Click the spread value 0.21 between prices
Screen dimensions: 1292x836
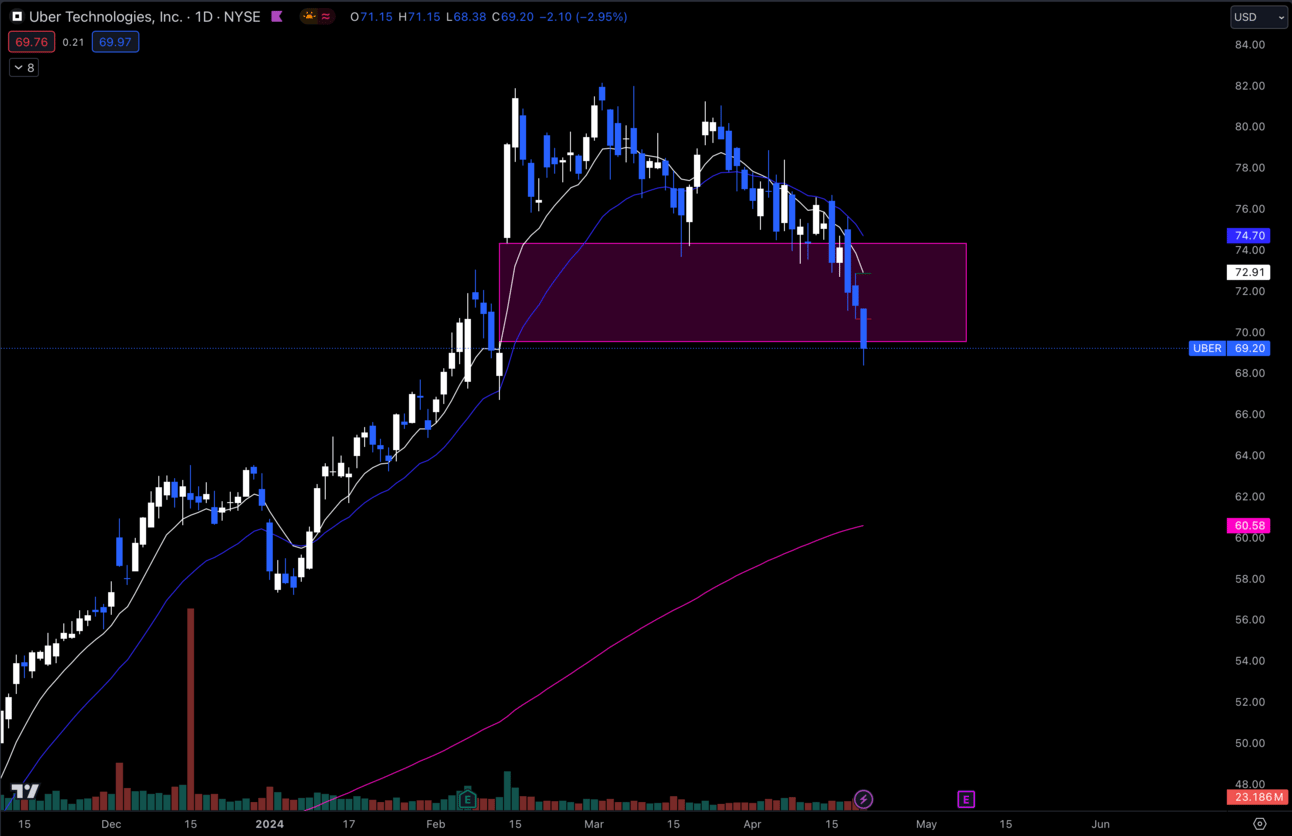(x=73, y=42)
